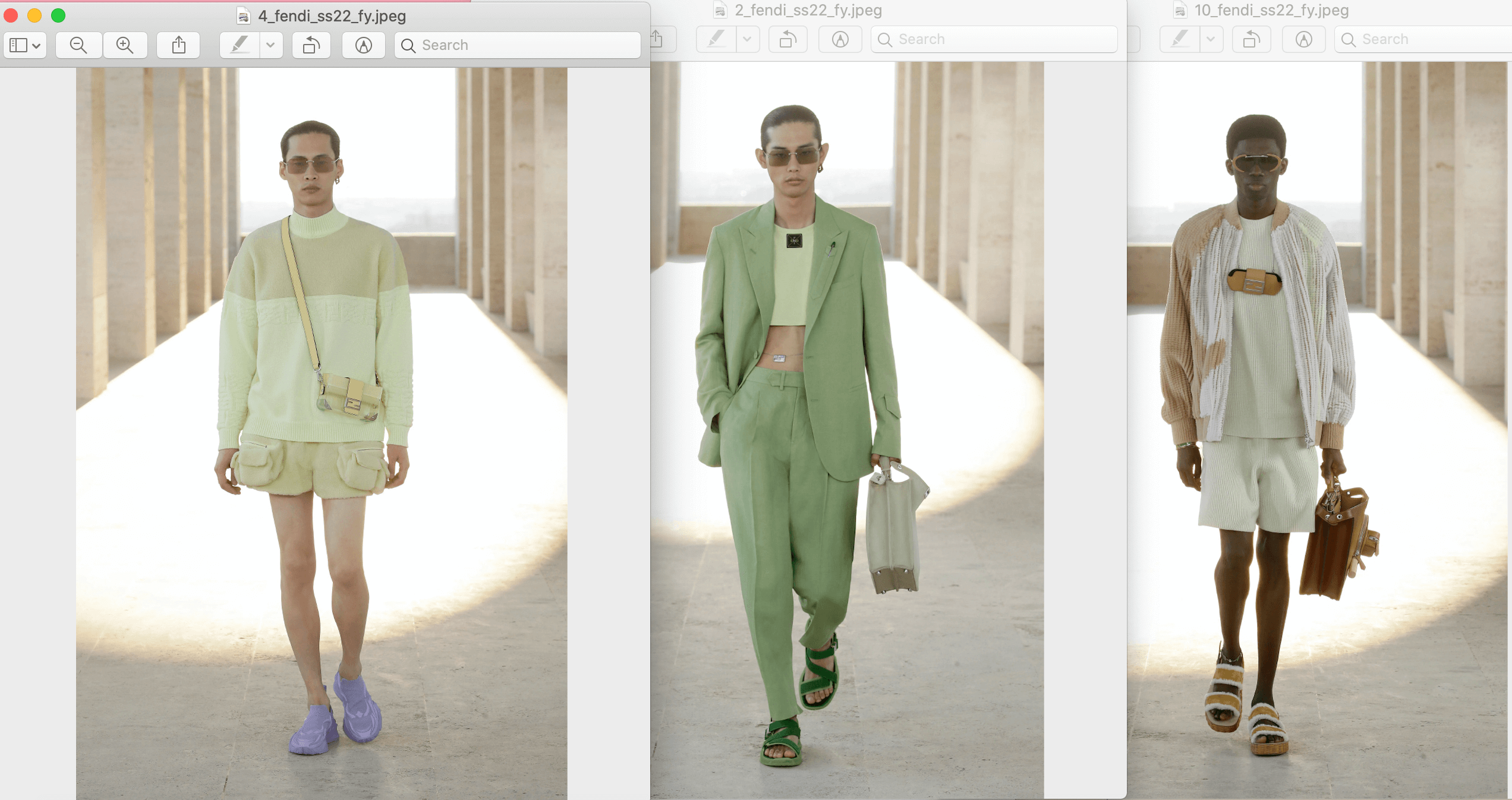1512x800 pixels.
Task: Select highlight pen in 10_fendi window
Action: tap(1180, 39)
